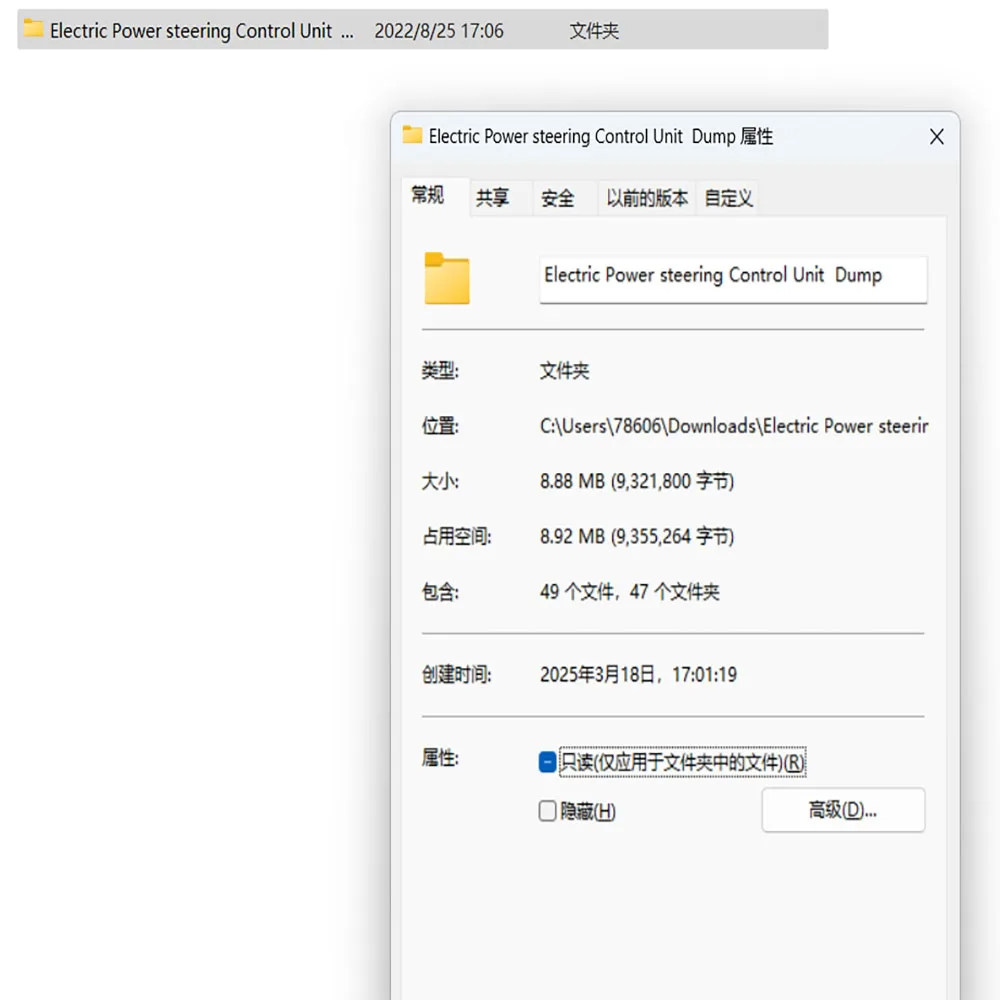Screen dimensions: 1000x1000
Task: Select the 以前的版本 (Previous Versions) tab
Action: [x=645, y=197]
